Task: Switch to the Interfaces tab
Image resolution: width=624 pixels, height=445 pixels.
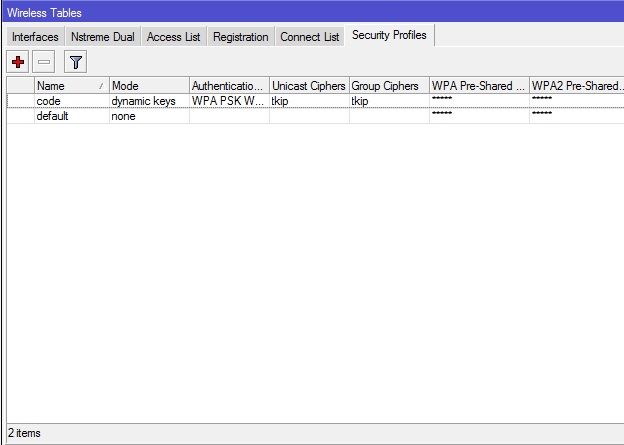Action: click(35, 37)
